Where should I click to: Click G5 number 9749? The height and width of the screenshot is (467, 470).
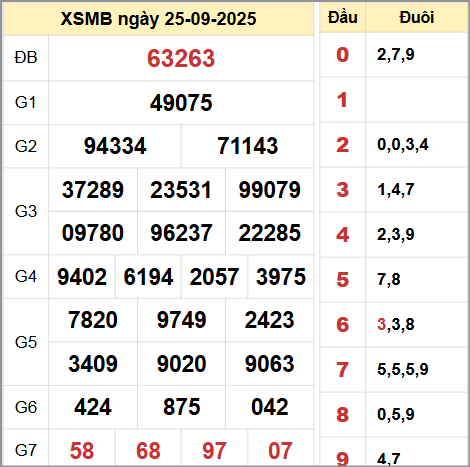(x=181, y=320)
